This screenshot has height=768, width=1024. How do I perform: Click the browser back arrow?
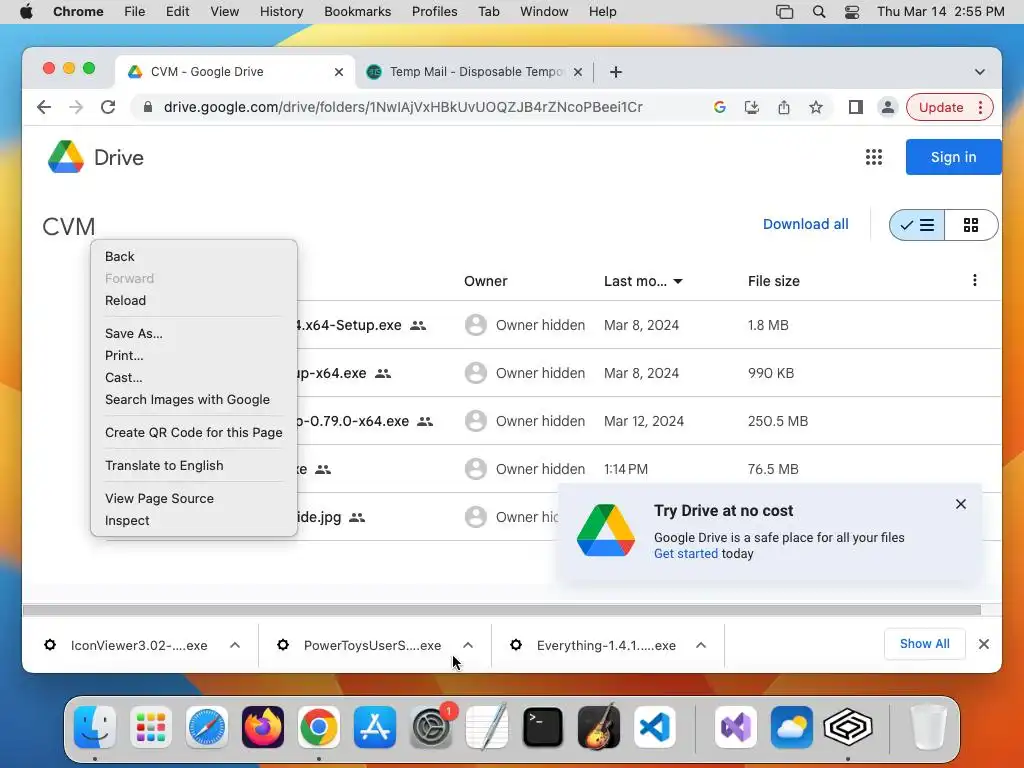pos(44,107)
